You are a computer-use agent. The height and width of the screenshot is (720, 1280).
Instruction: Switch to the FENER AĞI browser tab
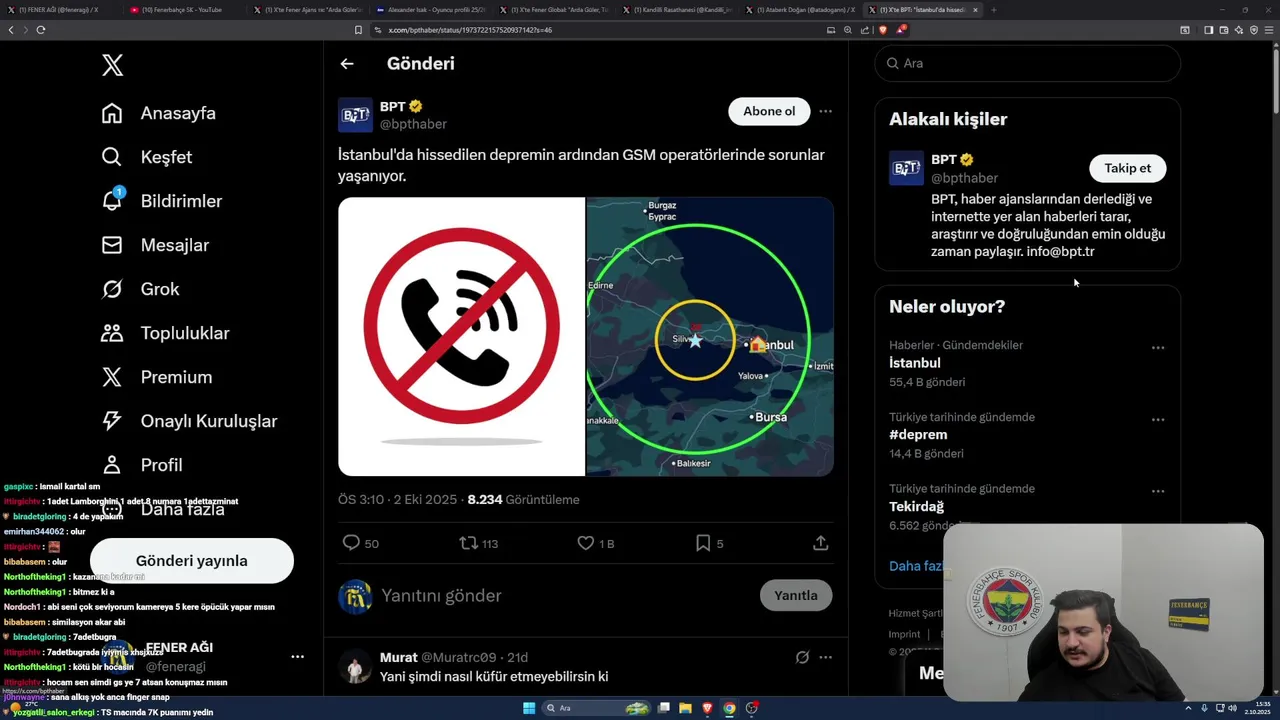(60, 10)
